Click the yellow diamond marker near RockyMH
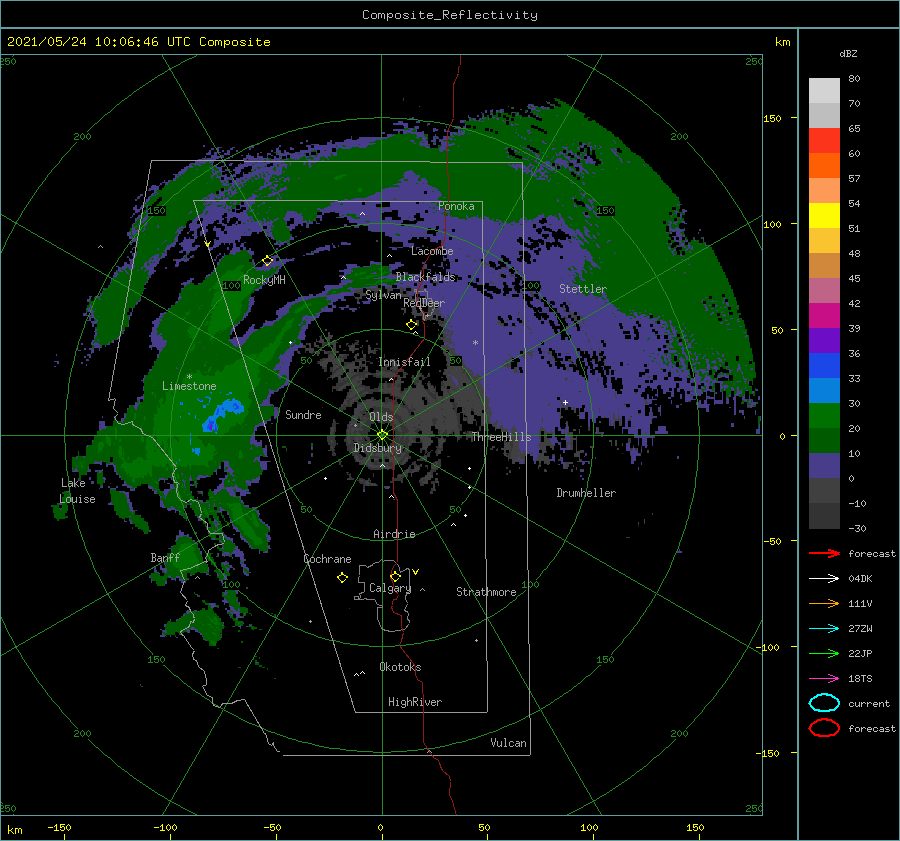 click(267, 261)
